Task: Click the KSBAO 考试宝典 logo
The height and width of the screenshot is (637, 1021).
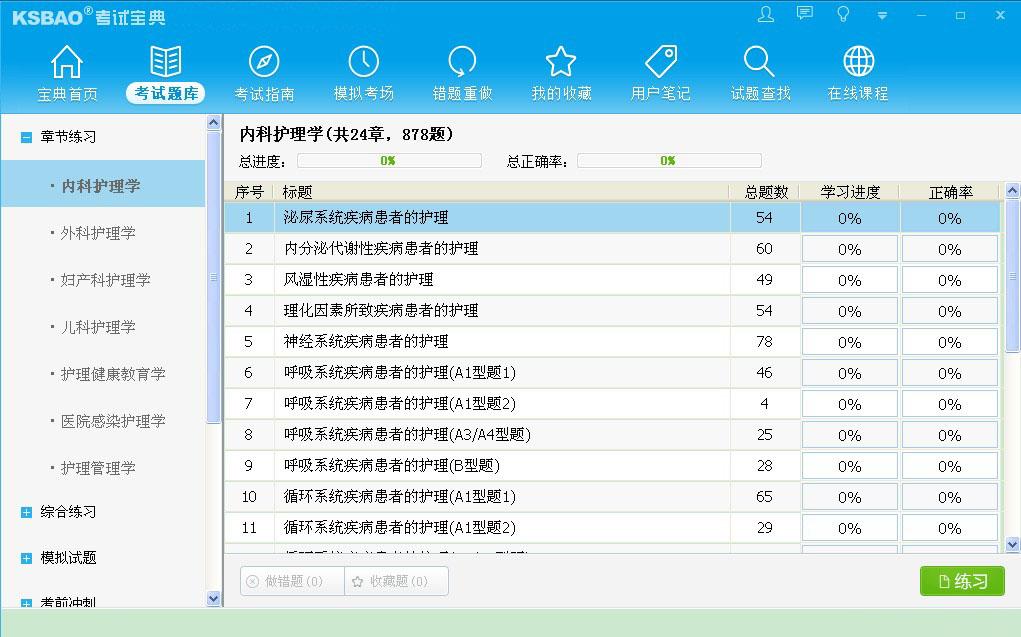Action: [89, 16]
